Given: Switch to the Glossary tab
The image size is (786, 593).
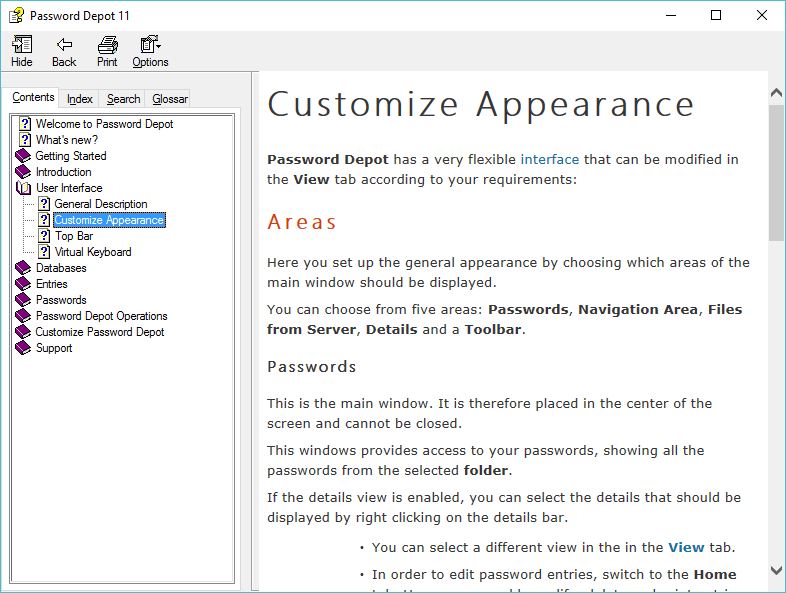Looking at the screenshot, I should tap(170, 99).
